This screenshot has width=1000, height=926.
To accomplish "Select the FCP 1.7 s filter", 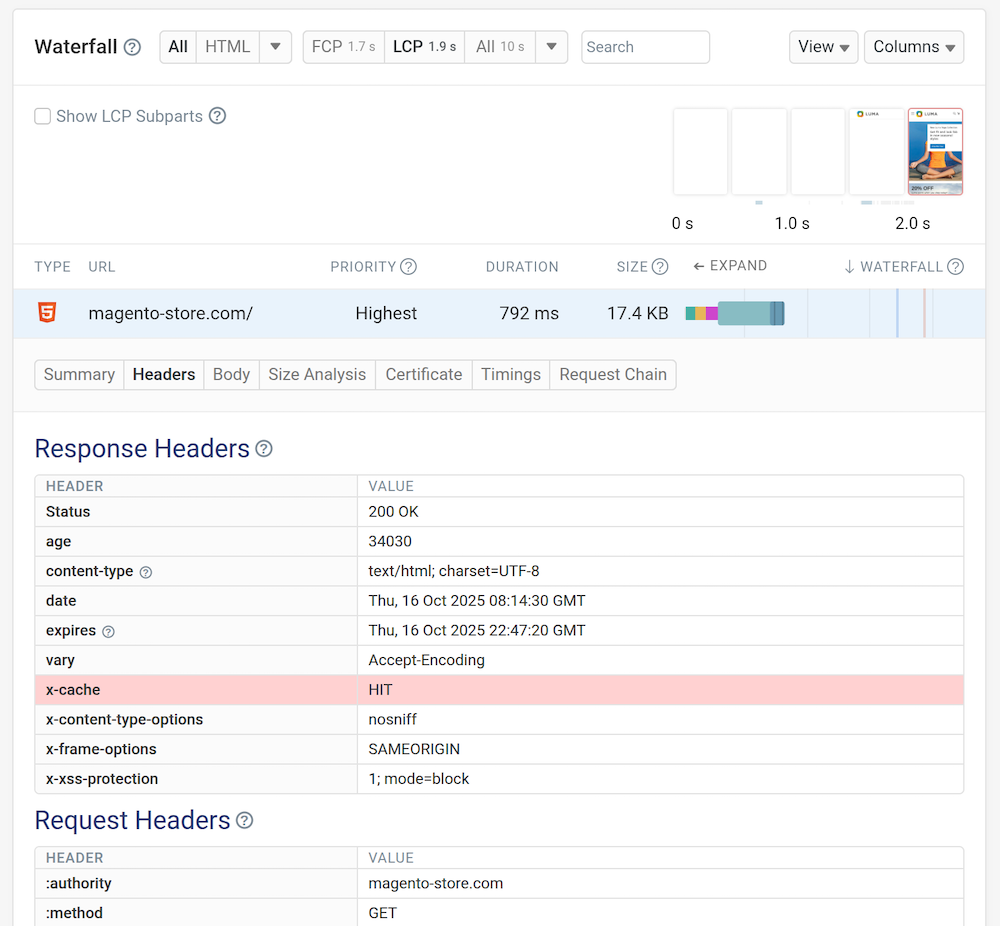I will click(343, 47).
